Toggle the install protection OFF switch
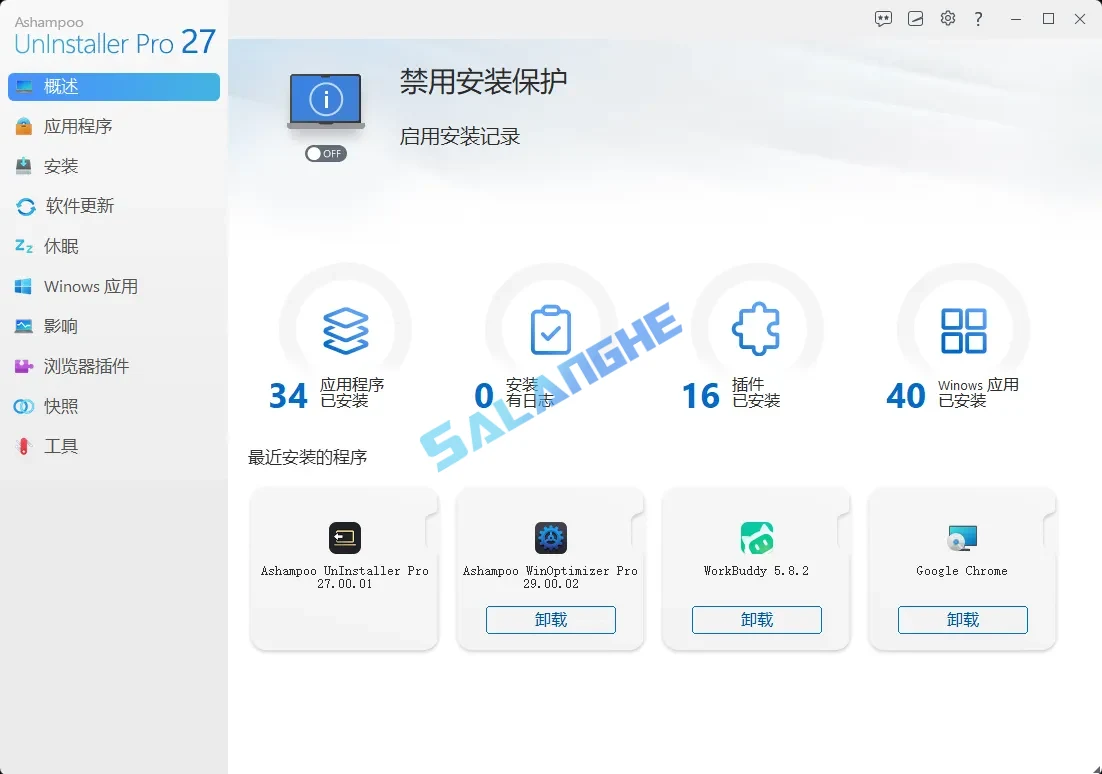Screen dimensions: 1102x774 (325, 154)
